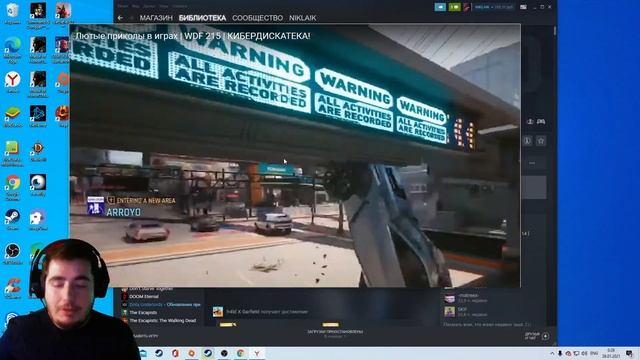The height and width of the screenshot is (360, 640).
Task: Open the game info button
Action: [x=527, y=141]
